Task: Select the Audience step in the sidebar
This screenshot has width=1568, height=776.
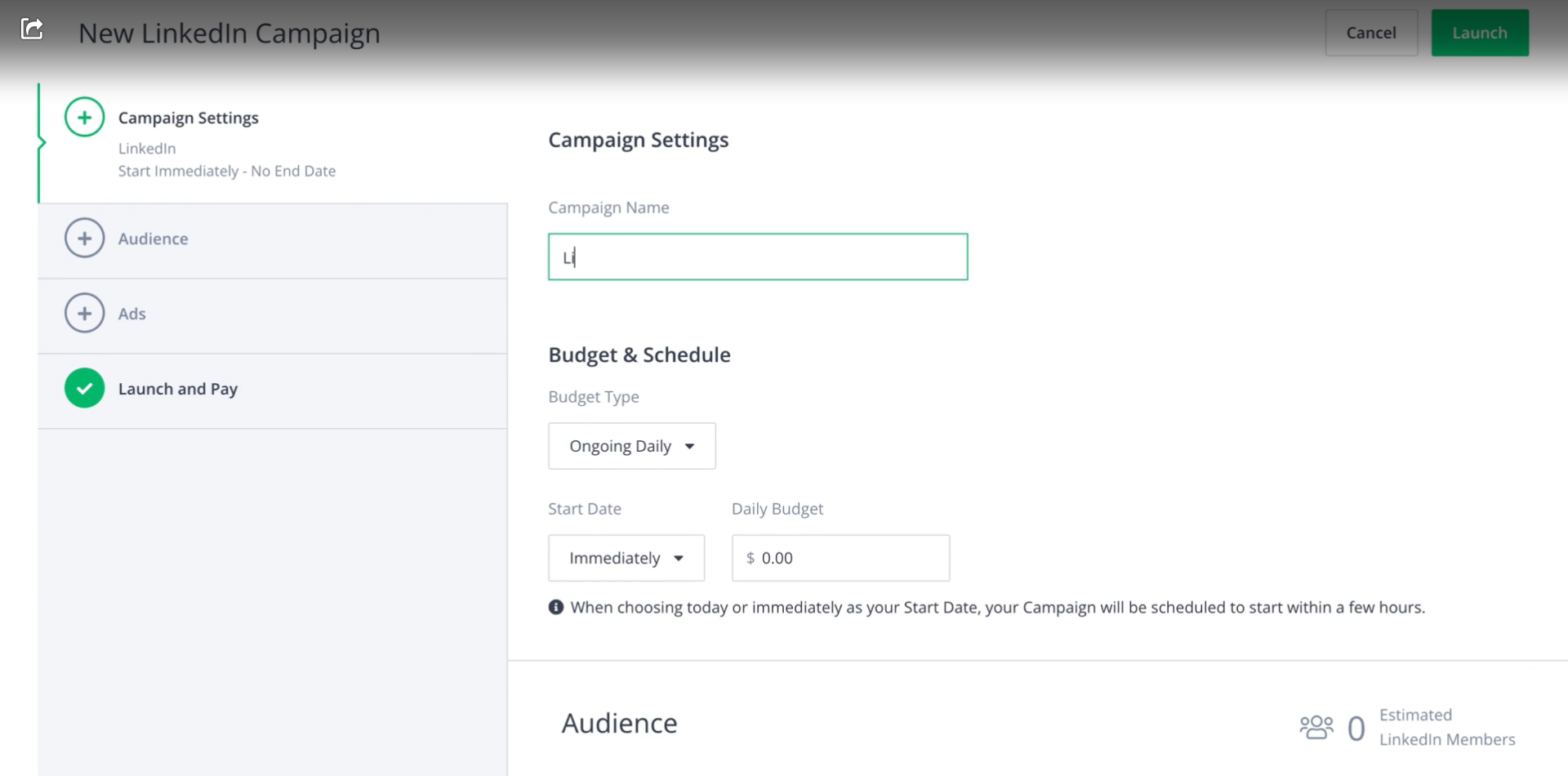Action: [153, 238]
